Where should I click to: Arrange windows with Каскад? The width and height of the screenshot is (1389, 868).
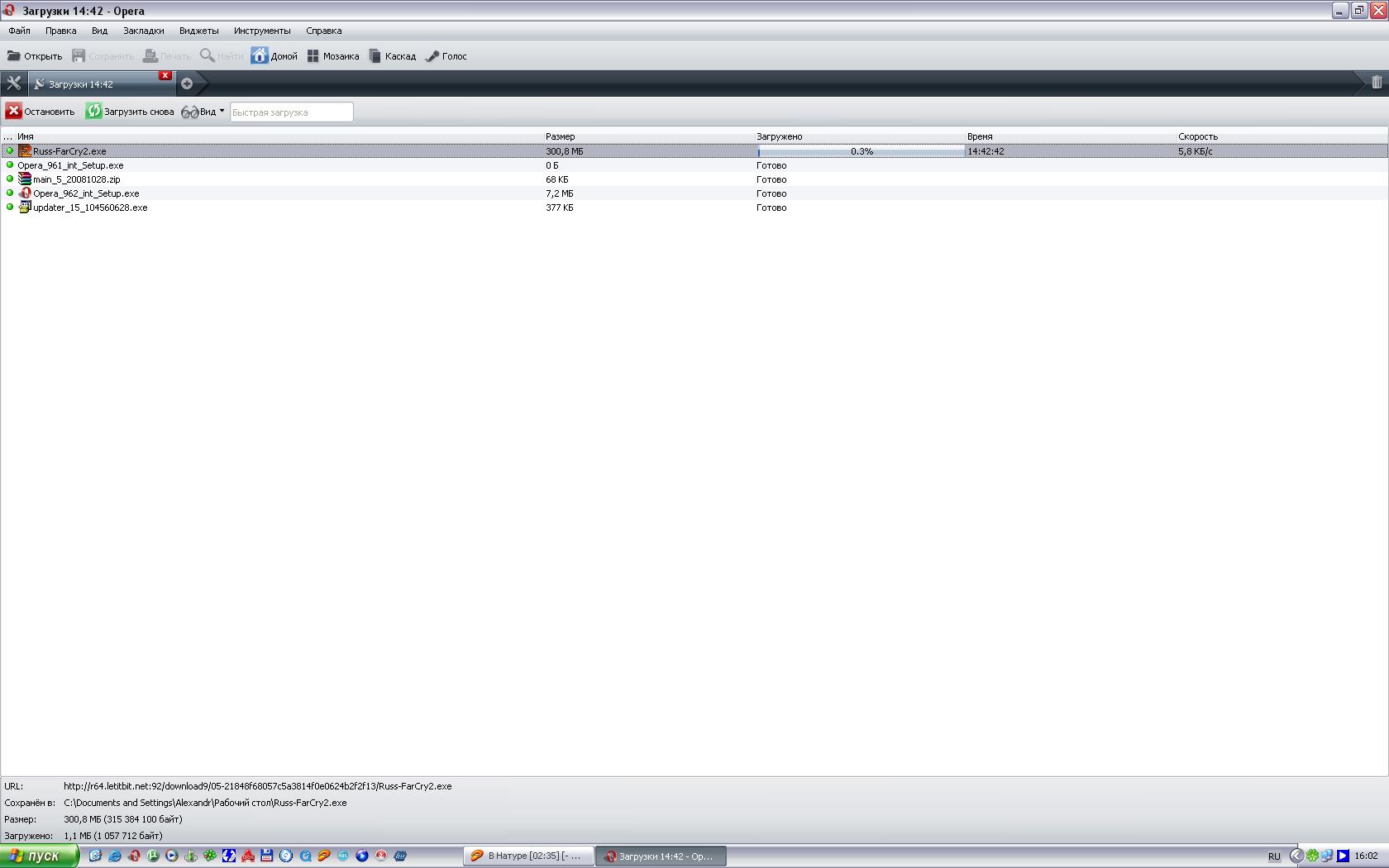coord(393,56)
